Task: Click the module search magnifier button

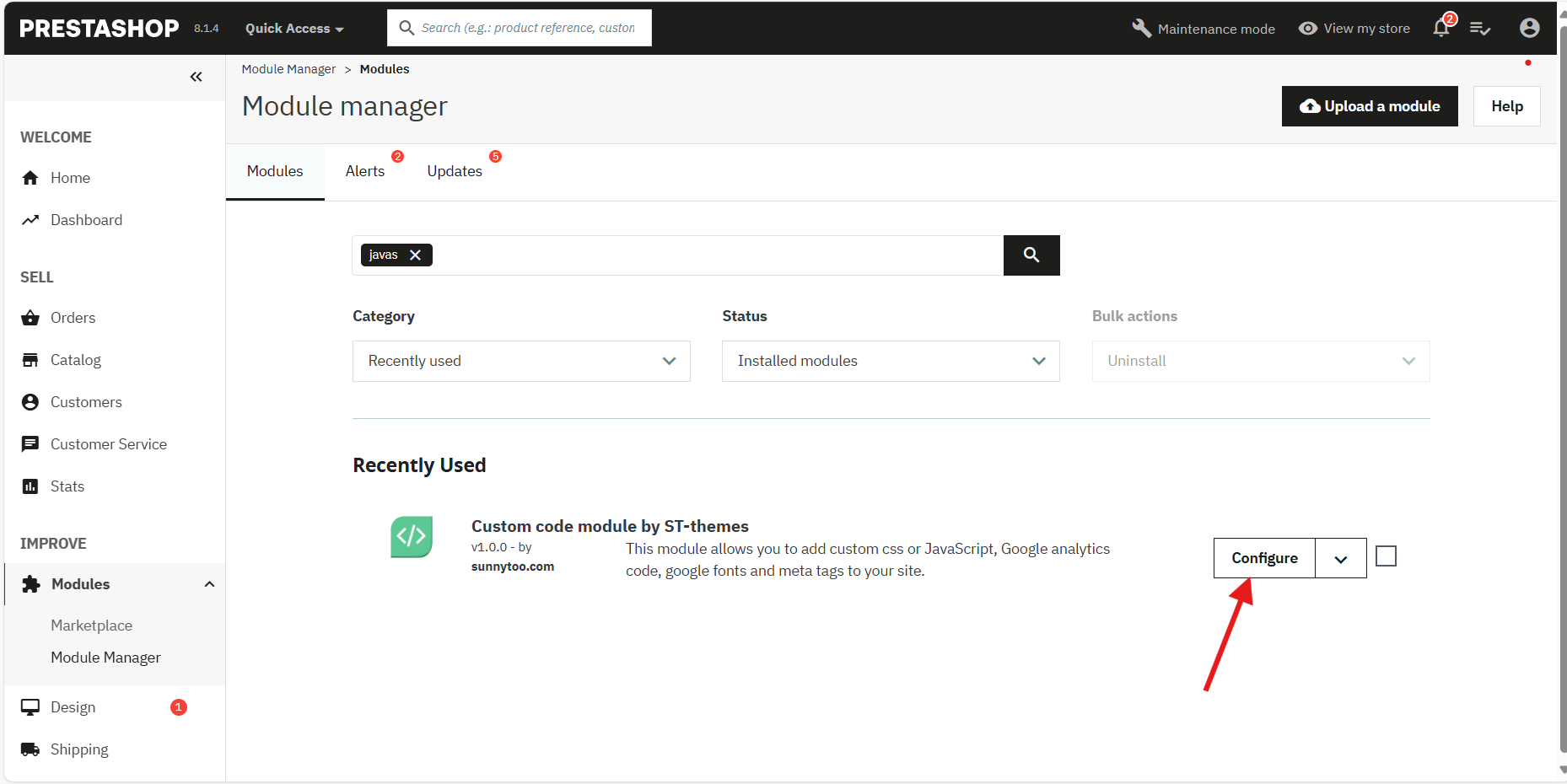Action: click(1031, 255)
